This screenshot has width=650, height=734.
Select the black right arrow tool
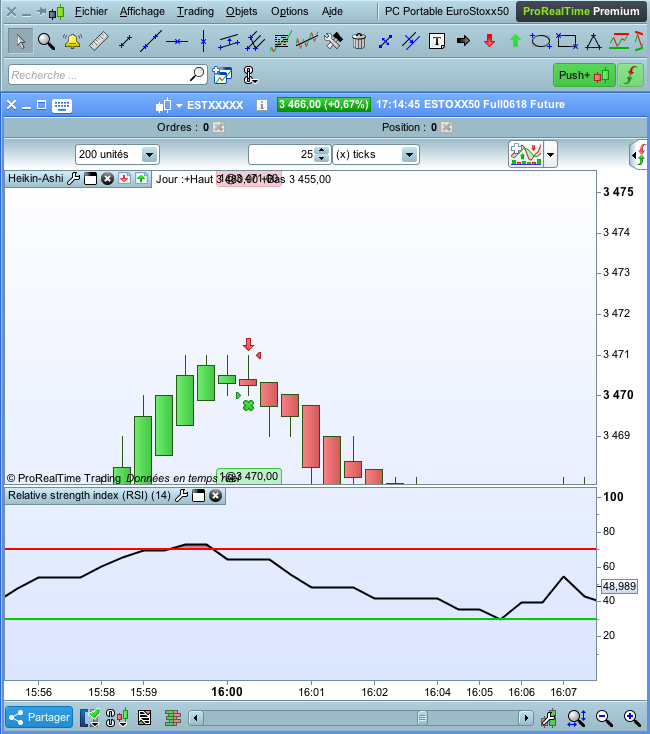click(x=463, y=41)
